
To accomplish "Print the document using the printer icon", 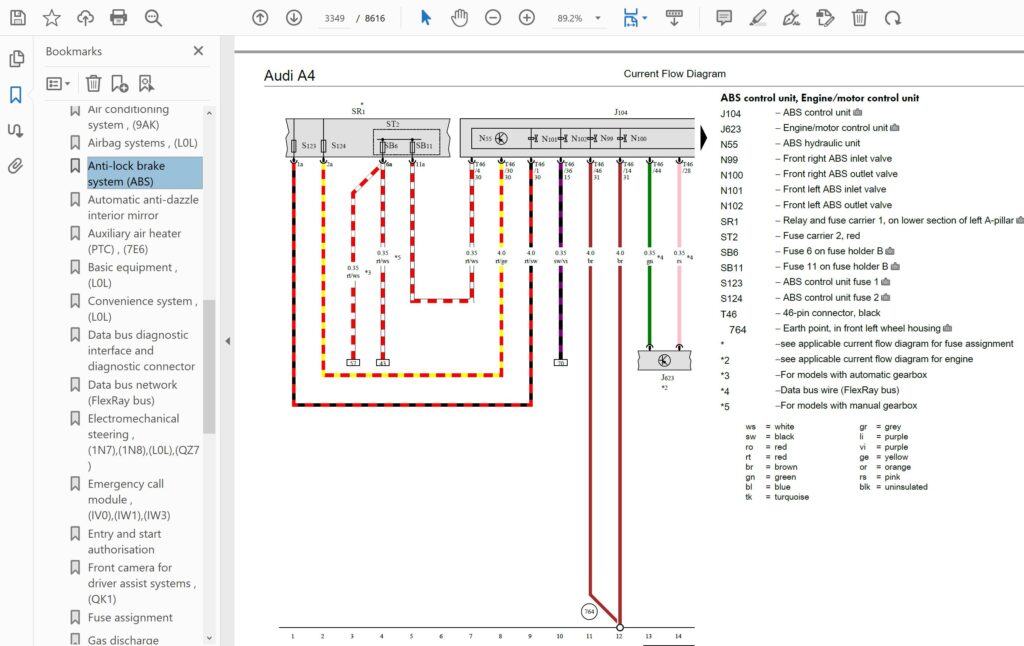I will [x=119, y=17].
